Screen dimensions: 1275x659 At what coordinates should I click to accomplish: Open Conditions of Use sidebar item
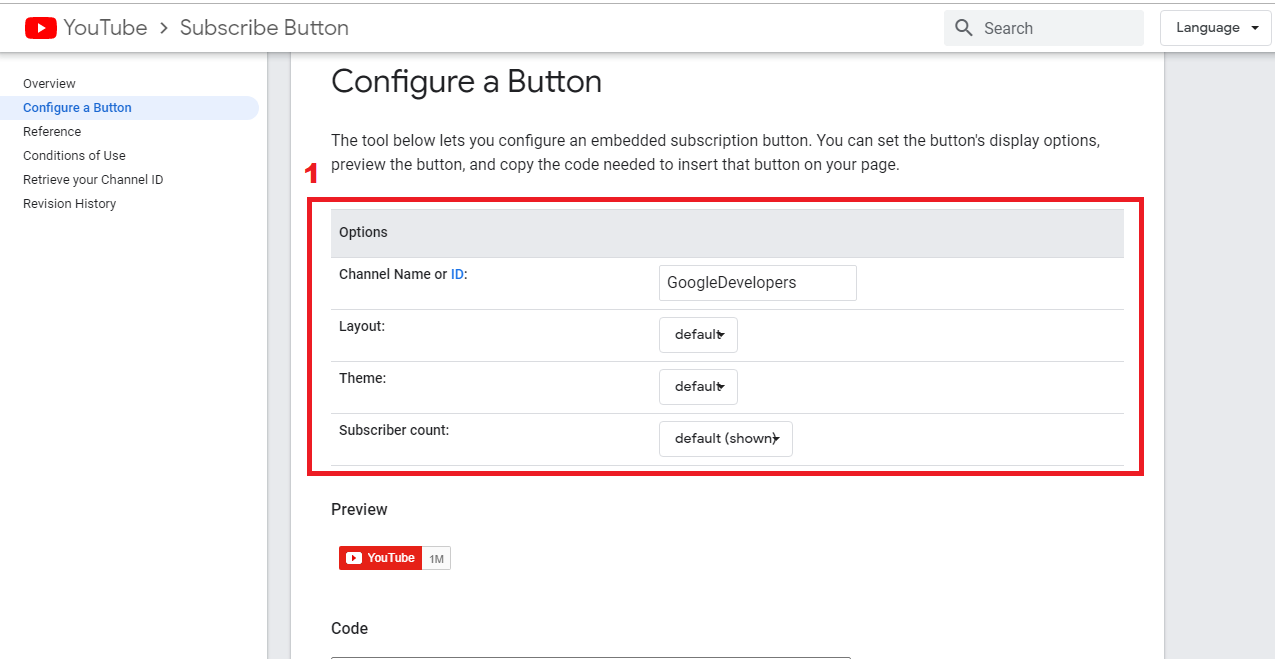[x=74, y=156]
